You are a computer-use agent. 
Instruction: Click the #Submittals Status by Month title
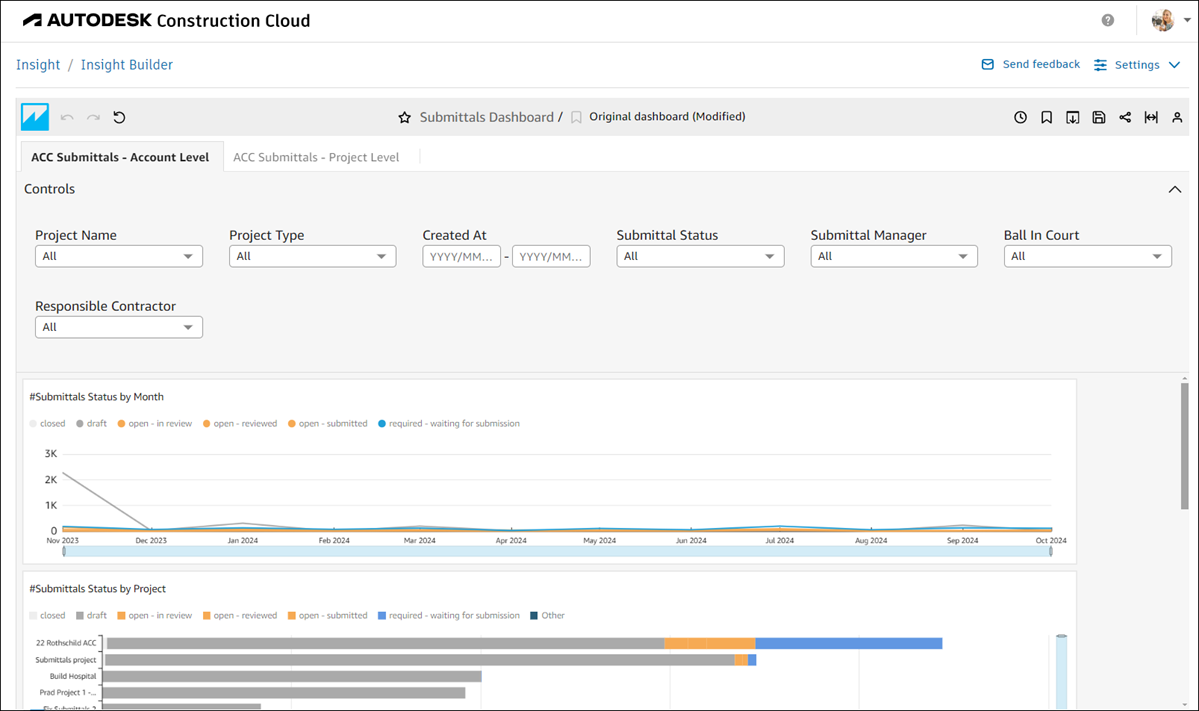(x=96, y=397)
